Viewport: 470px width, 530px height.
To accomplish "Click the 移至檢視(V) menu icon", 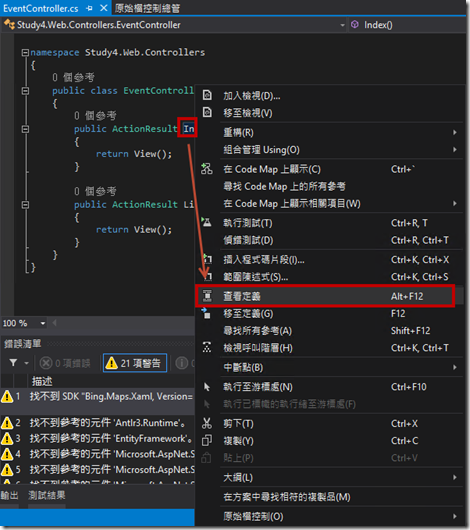I will 207,112.
